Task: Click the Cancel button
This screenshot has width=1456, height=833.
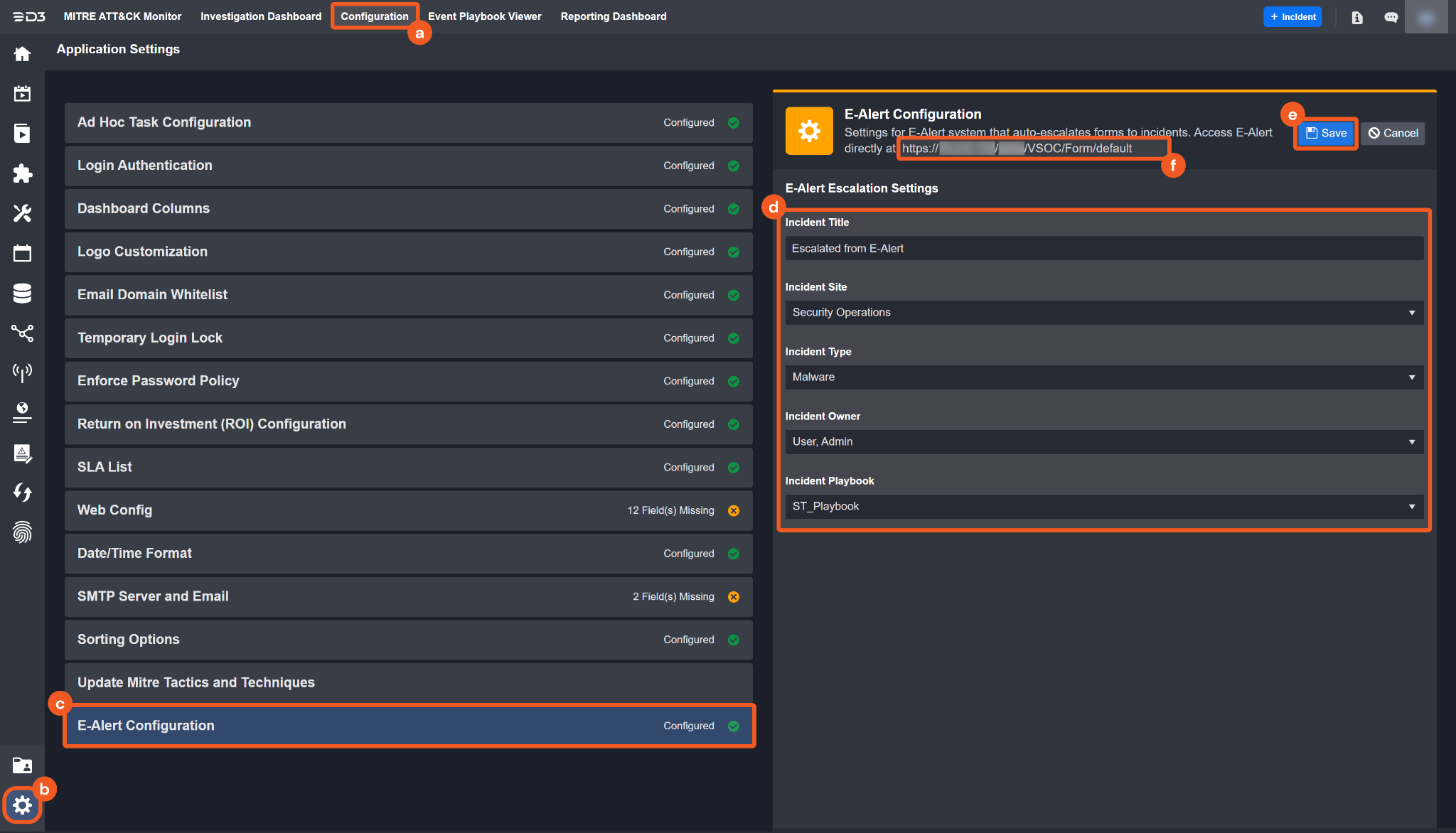Action: 1393,133
